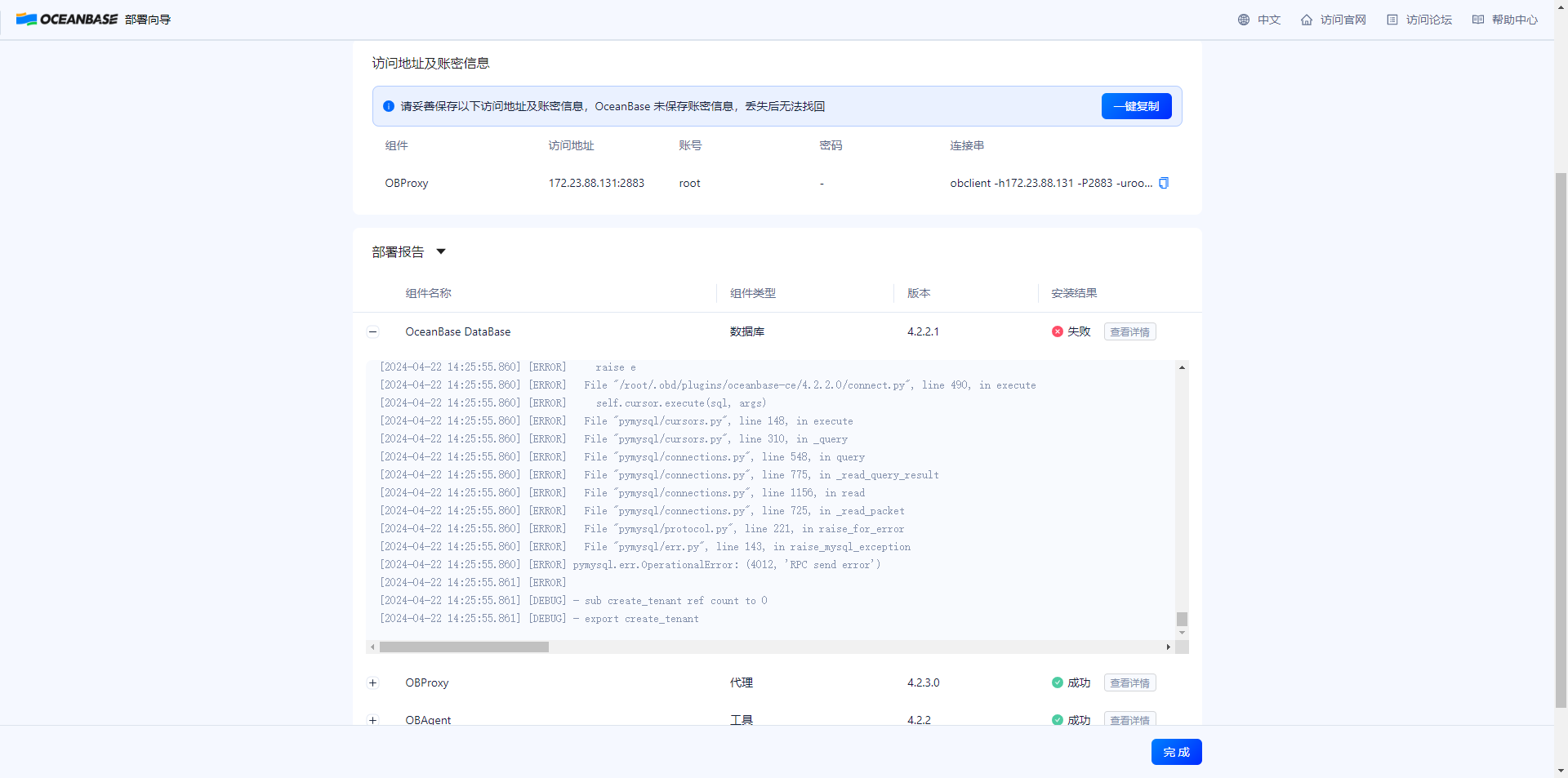View details for OceanBase DataBase
This screenshot has width=1568, height=778.
[1129, 331]
